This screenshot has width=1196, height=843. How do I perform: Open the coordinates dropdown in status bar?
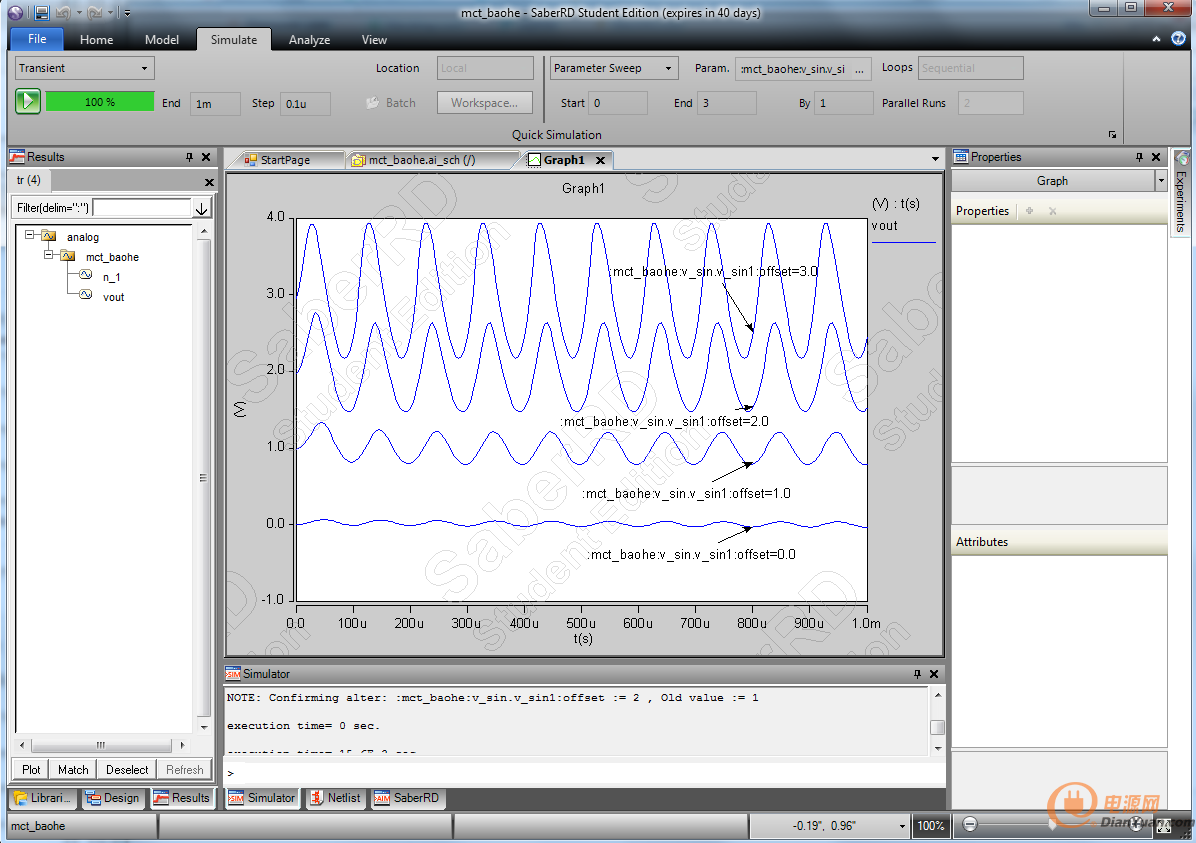pos(902,826)
